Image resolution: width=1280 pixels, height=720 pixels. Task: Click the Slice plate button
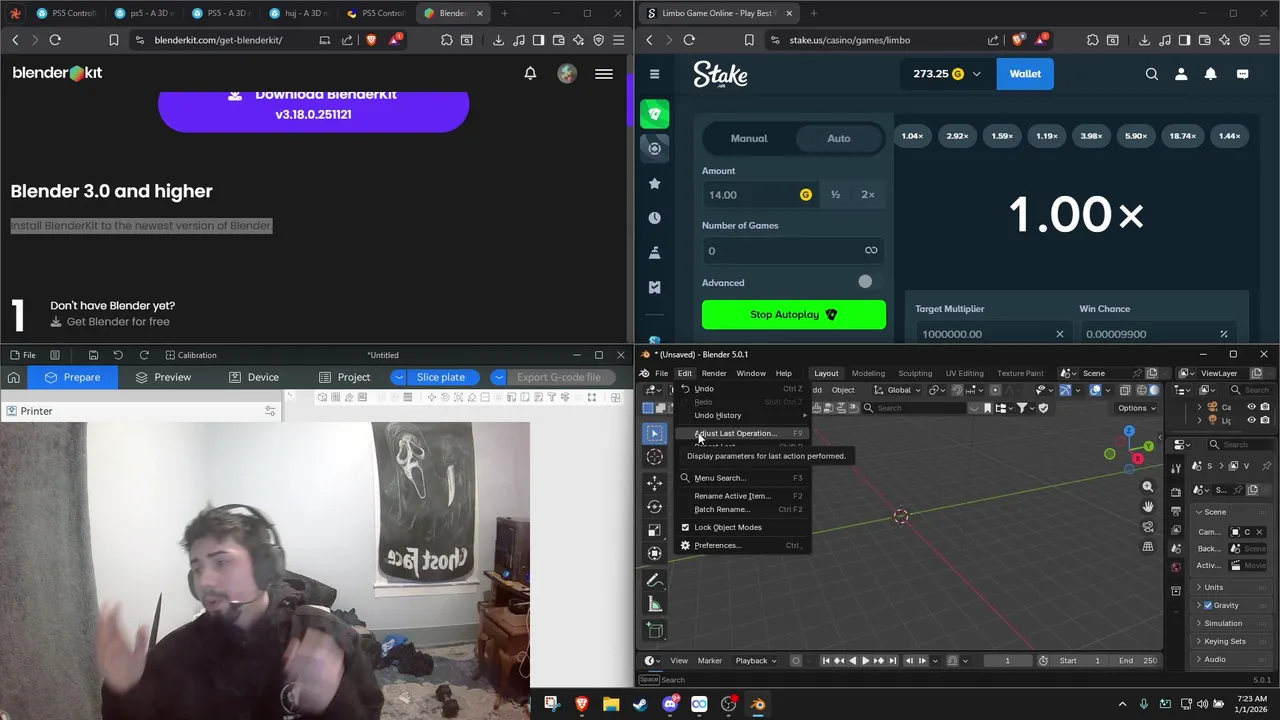(x=440, y=377)
